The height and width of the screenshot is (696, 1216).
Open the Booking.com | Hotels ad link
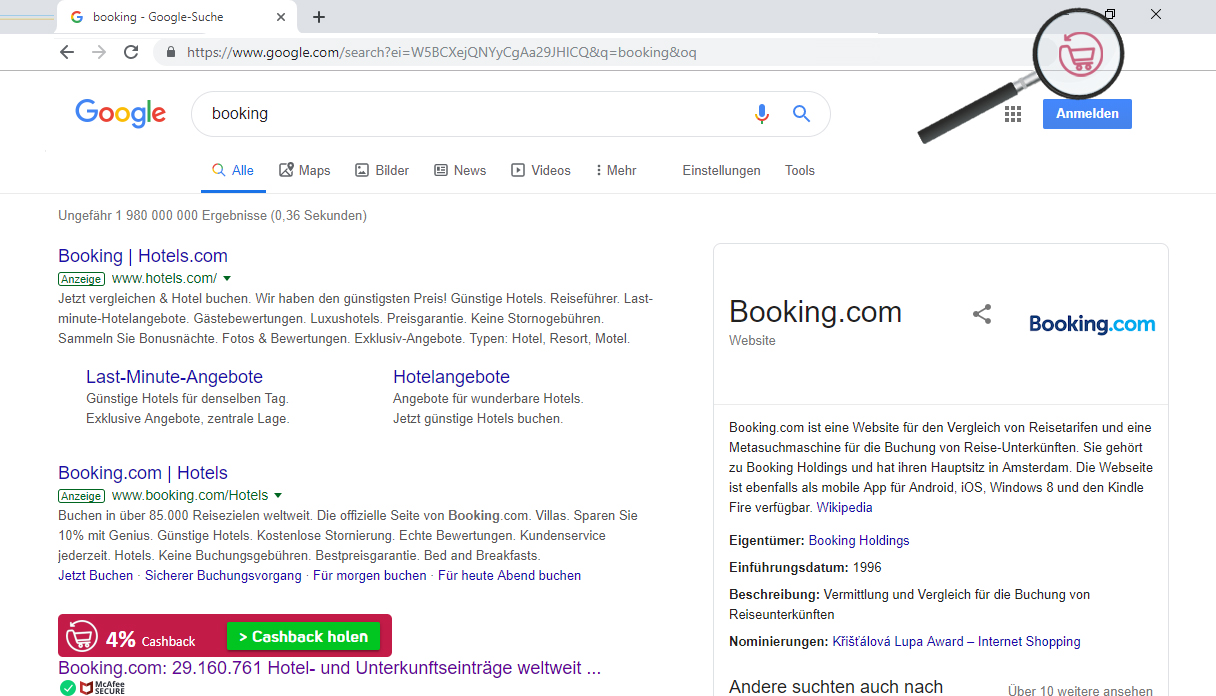(143, 473)
